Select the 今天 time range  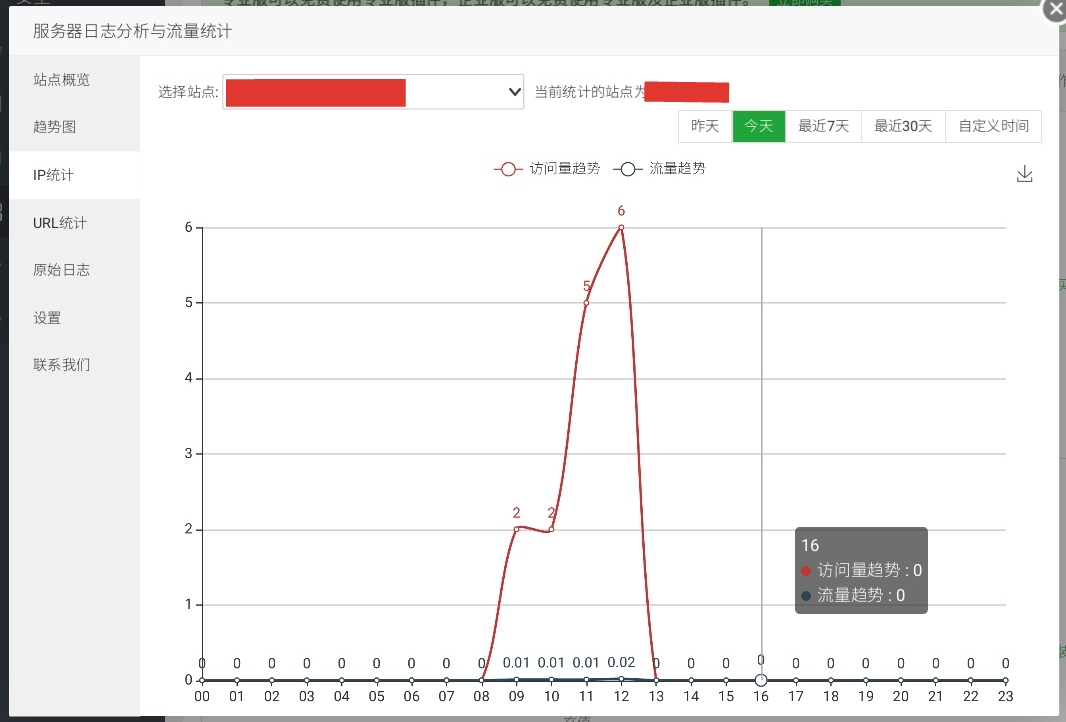(759, 126)
